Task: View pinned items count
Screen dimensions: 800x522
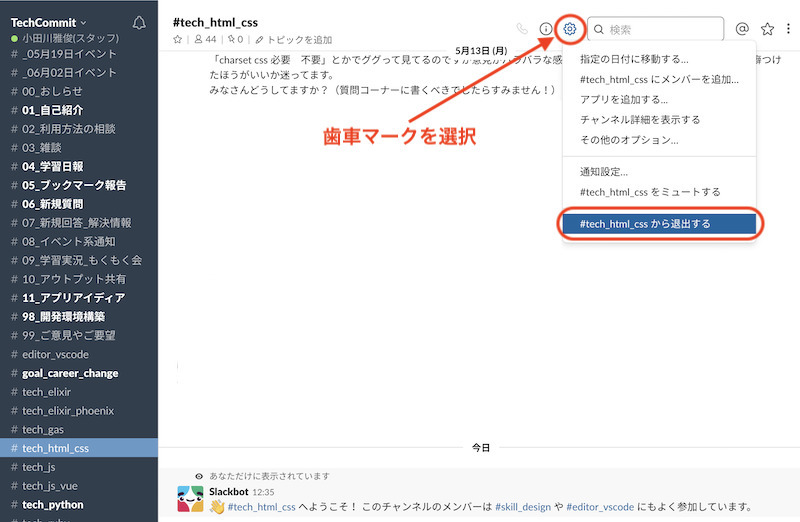Action: coord(235,39)
